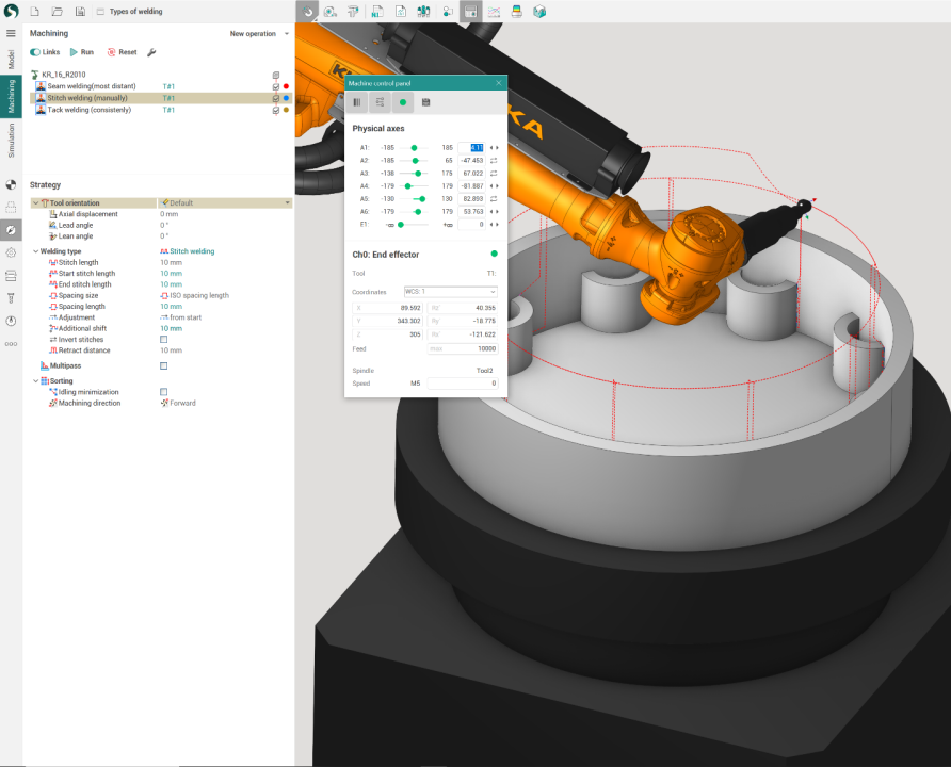This screenshot has width=951, height=768.
Task: Enable the Idling minimization checkbox
Action: click(x=164, y=392)
